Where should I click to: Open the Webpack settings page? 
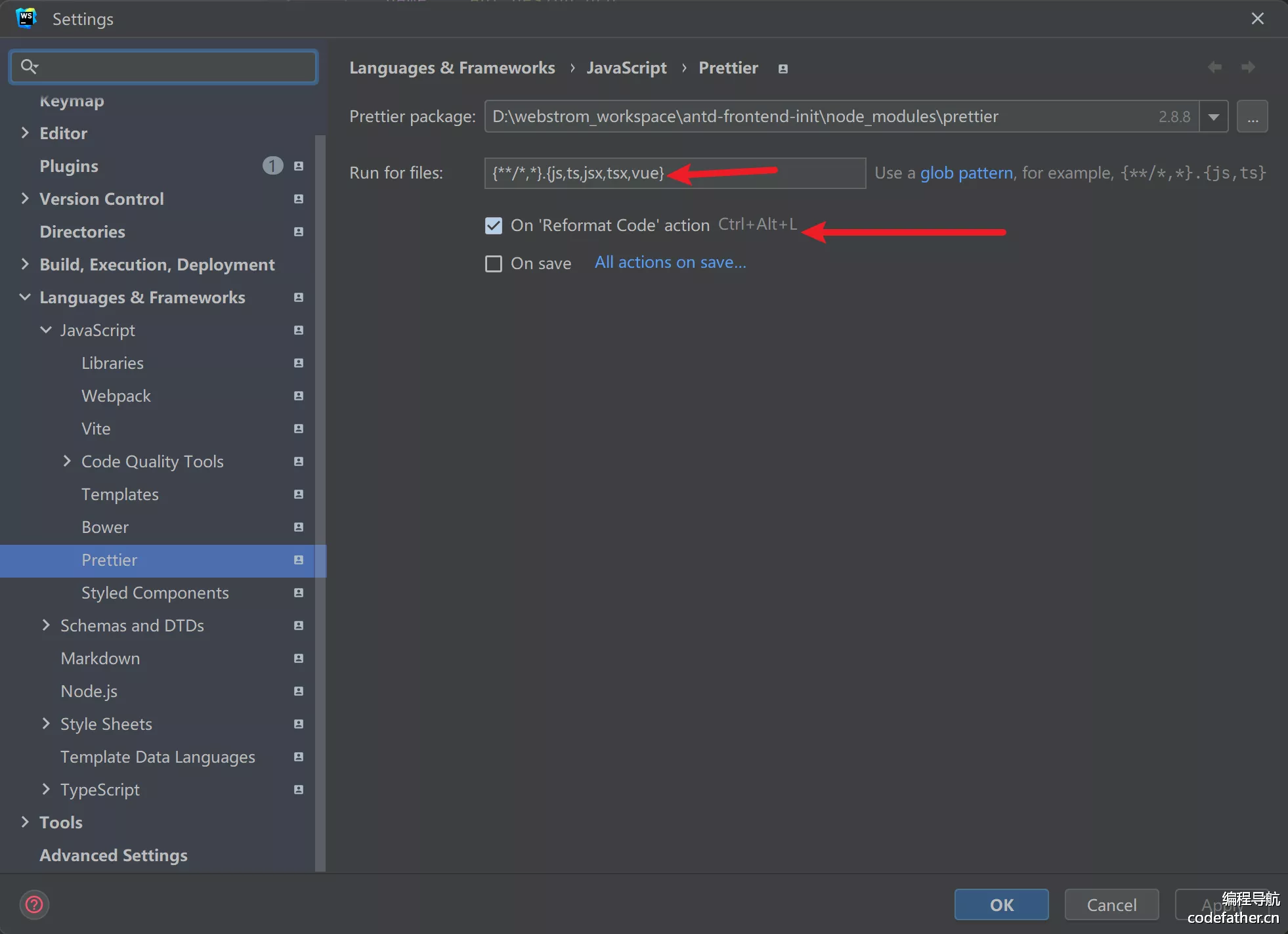pos(116,396)
